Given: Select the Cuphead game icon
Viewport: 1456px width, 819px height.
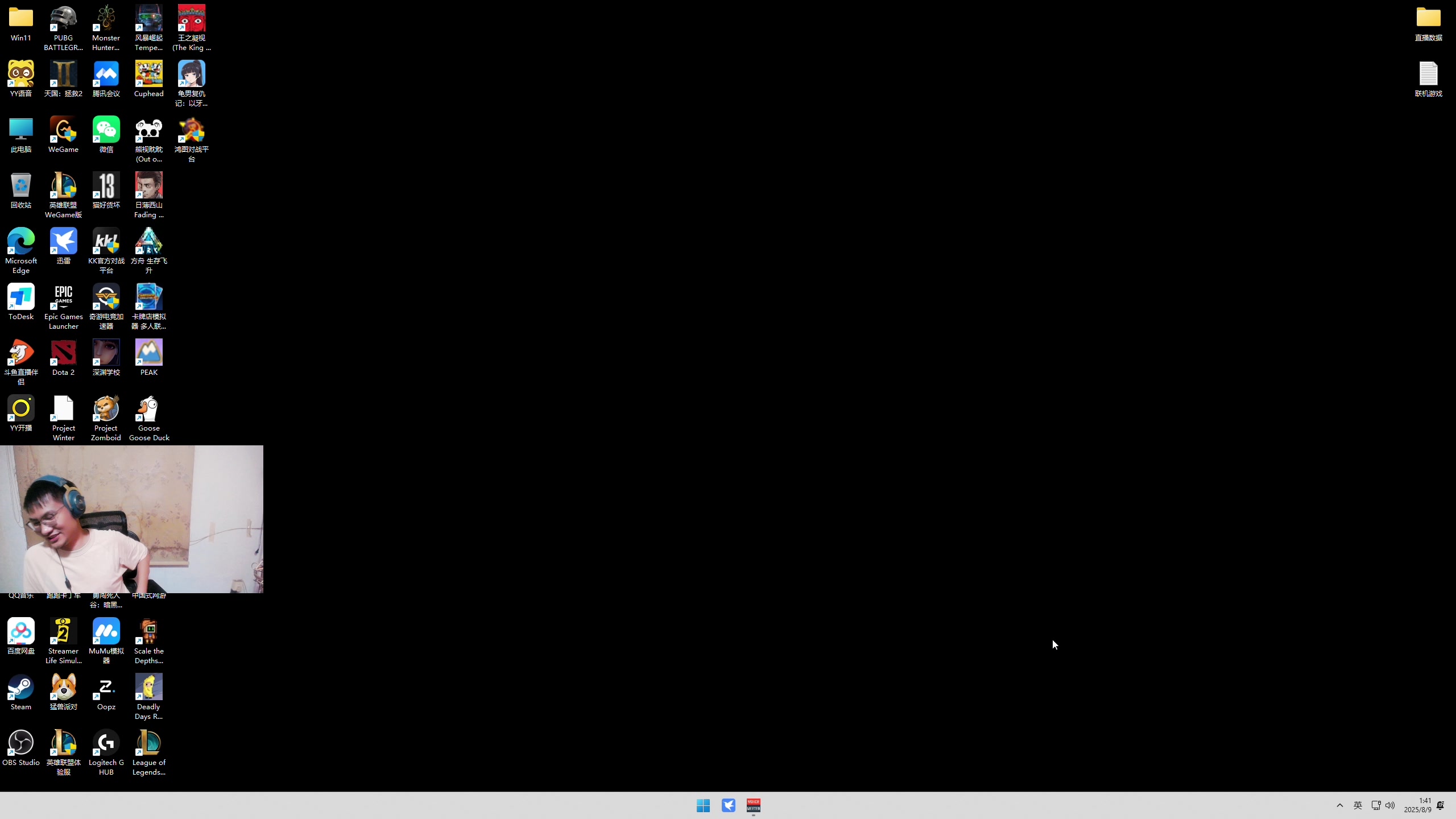Looking at the screenshot, I should pos(149,79).
